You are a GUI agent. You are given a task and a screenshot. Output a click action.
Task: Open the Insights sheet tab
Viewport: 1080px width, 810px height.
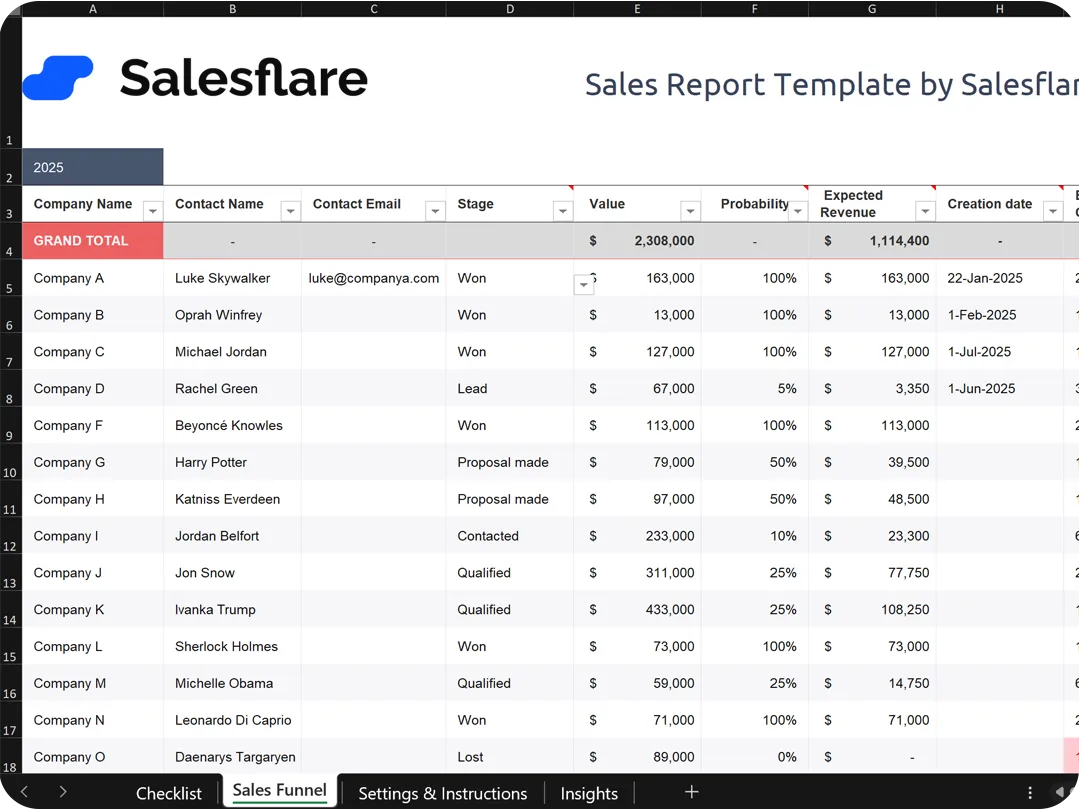pos(589,793)
